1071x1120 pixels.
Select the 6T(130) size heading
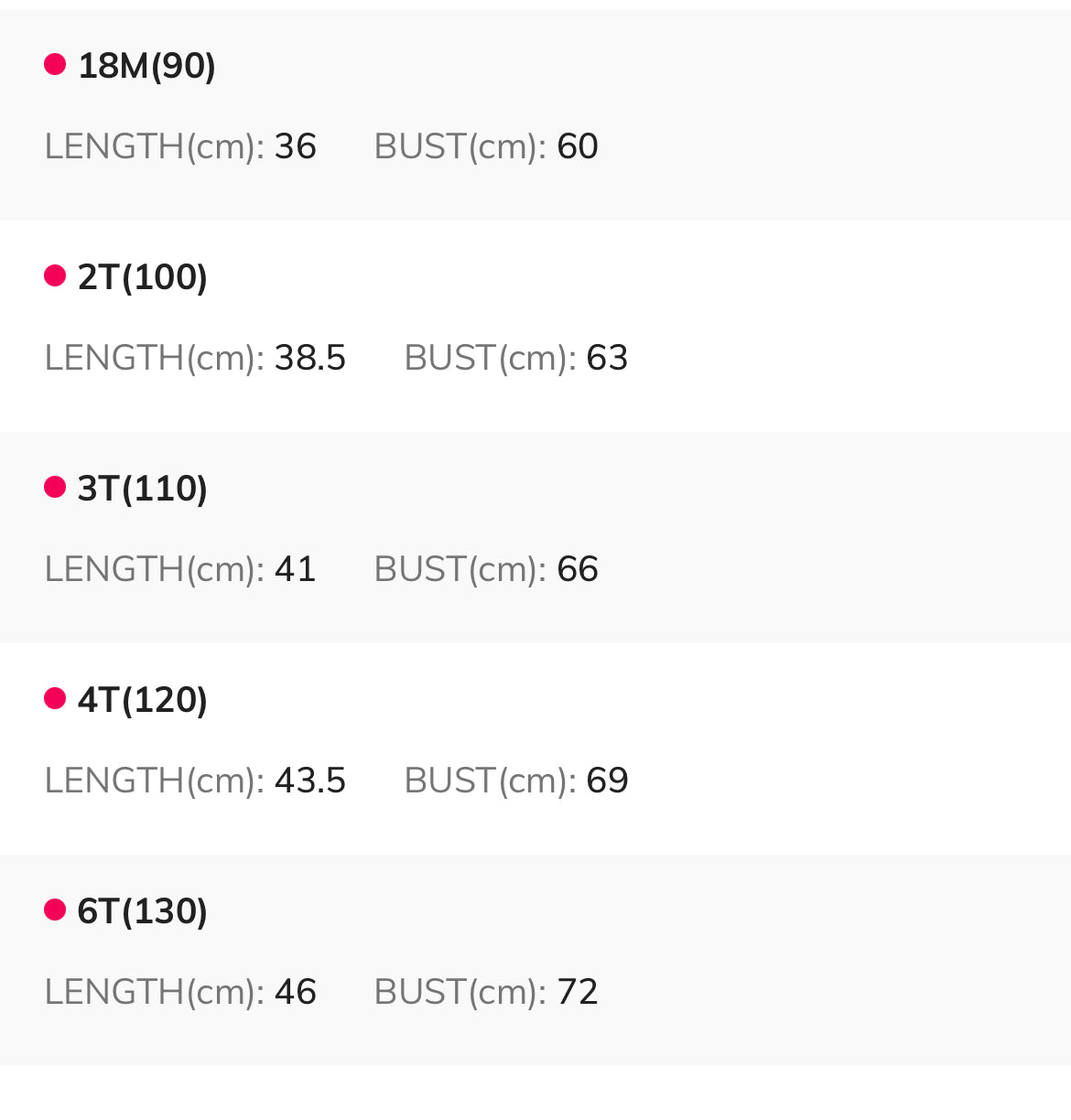143,911
